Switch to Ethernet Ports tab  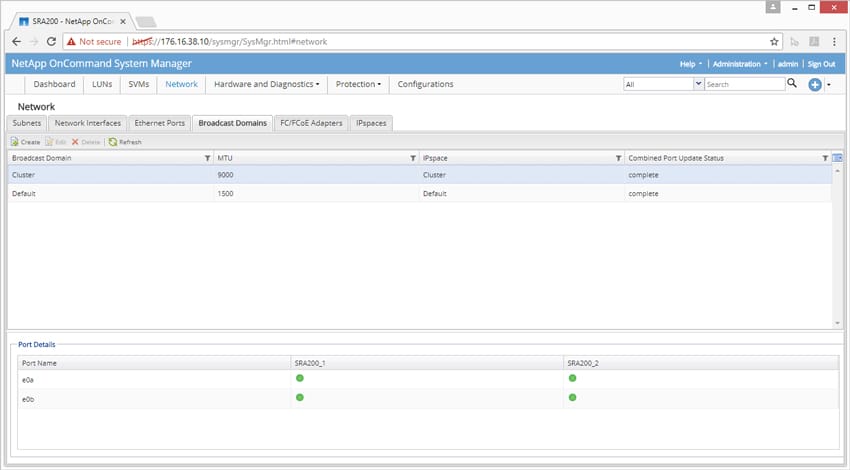pyautogui.click(x=159, y=123)
